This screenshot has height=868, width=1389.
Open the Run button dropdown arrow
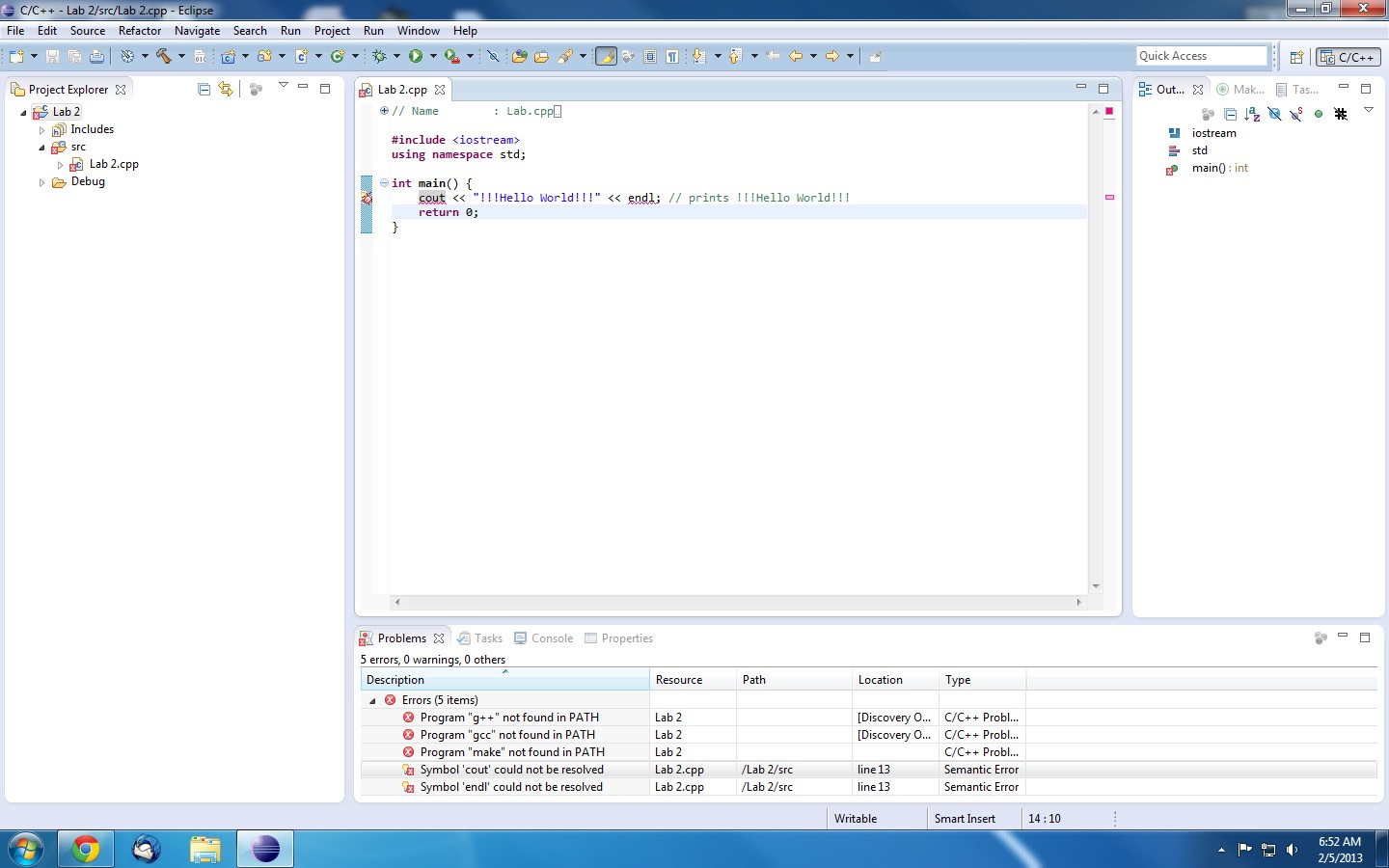point(433,57)
